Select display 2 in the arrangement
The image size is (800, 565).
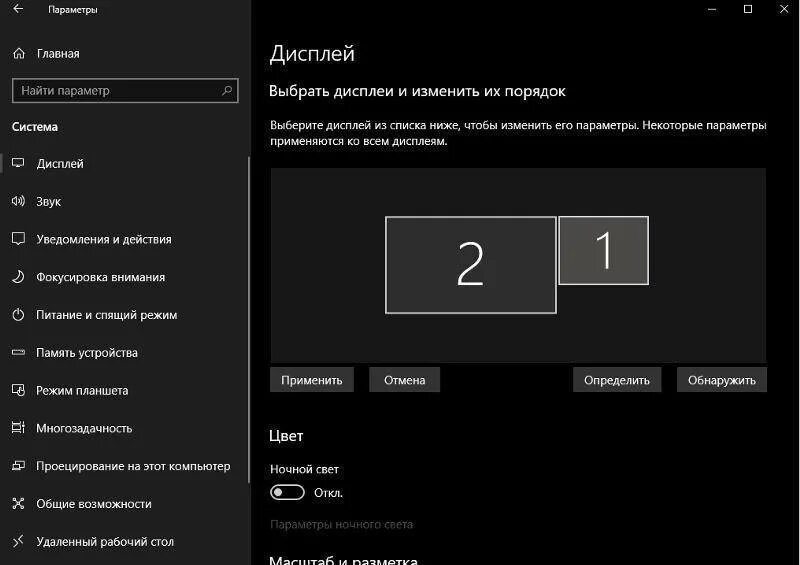(470, 264)
